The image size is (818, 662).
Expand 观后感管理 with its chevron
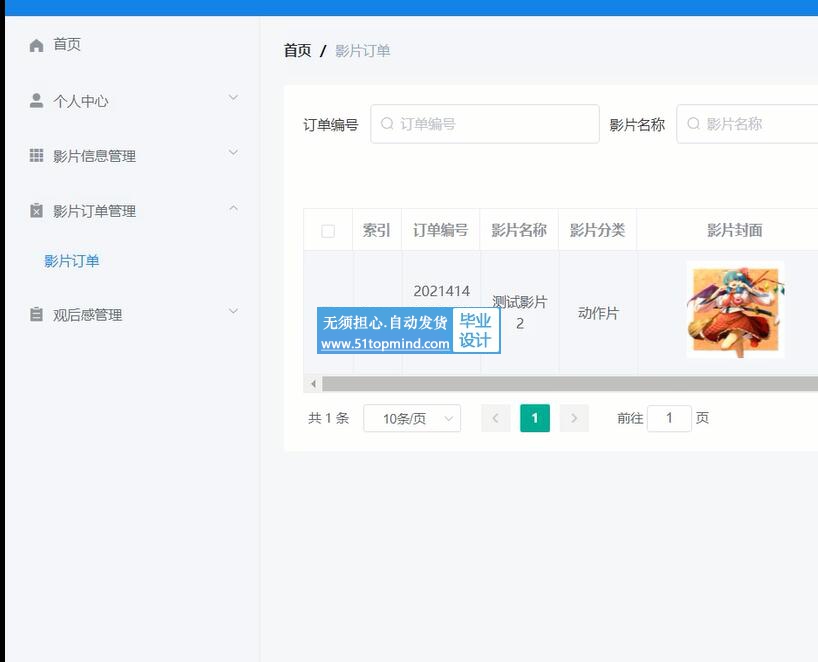click(233, 311)
